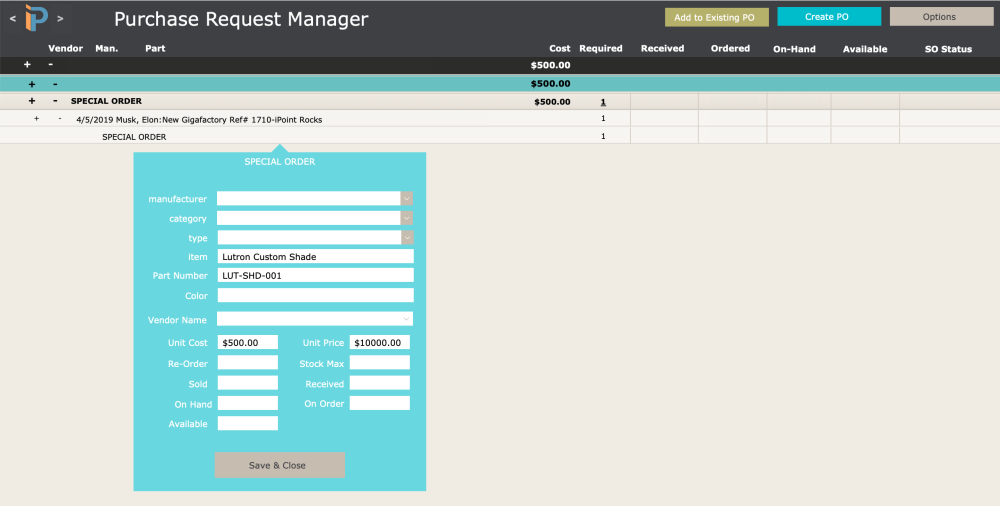The width and height of the screenshot is (1000, 506).
Task: Go forward with the right arrow
Action: [x=60, y=19]
